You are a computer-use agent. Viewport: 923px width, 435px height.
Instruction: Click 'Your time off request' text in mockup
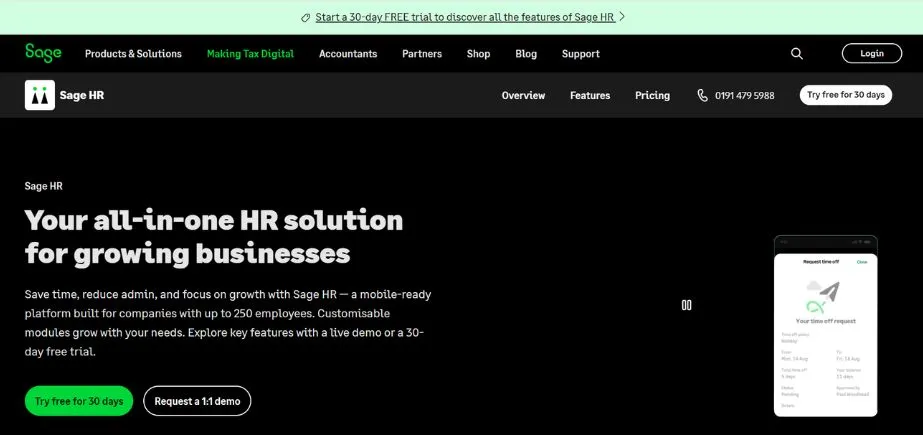click(x=825, y=321)
